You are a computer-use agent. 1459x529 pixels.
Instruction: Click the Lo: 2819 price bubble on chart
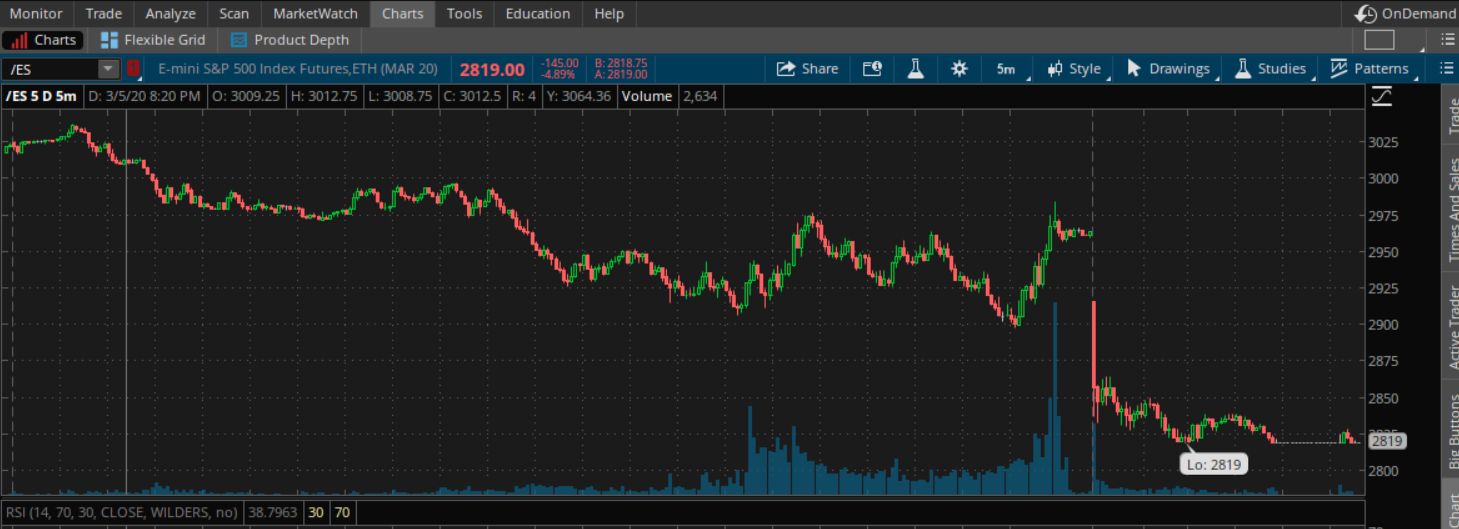click(x=1213, y=465)
